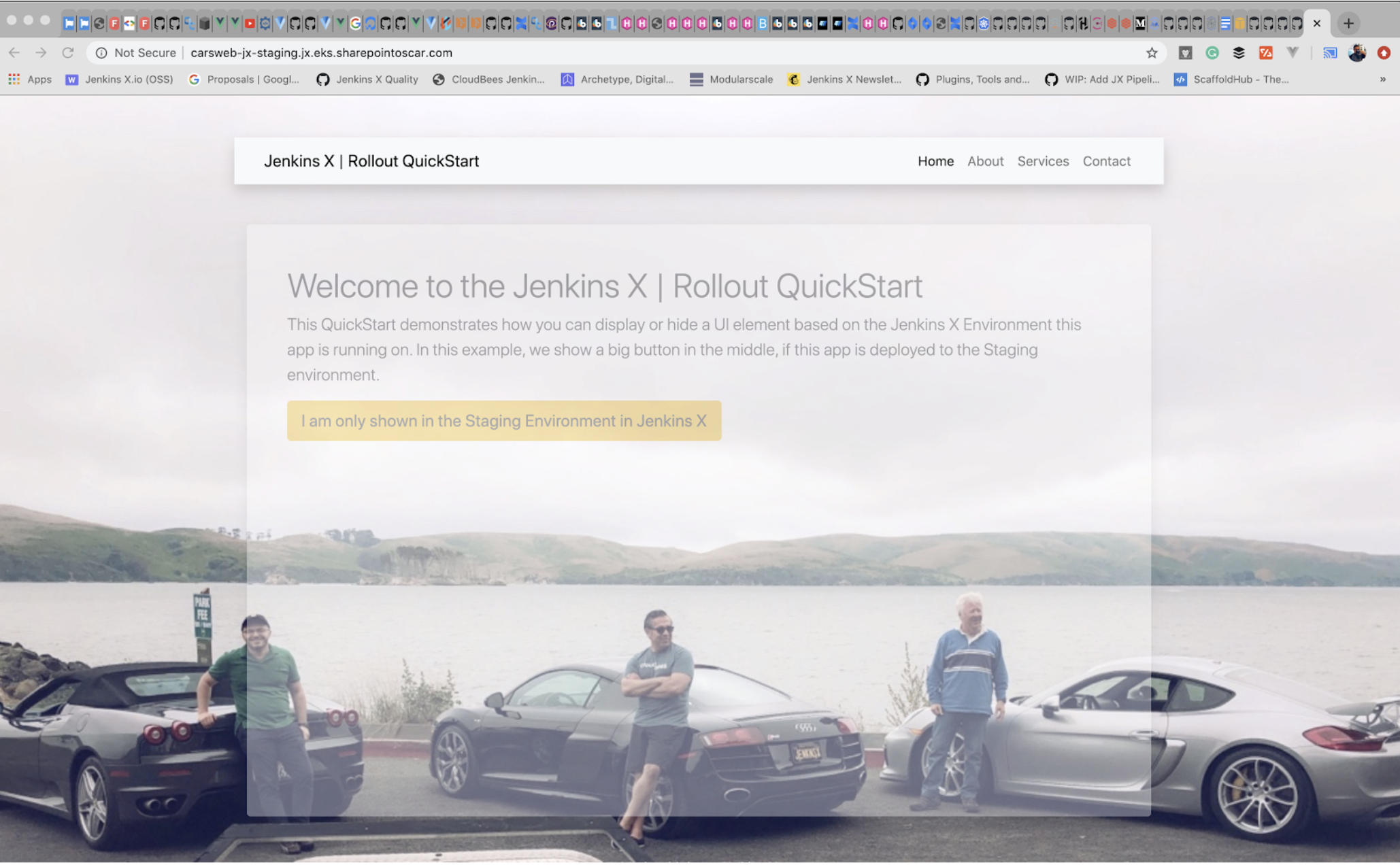Close the active browser tab
Viewport: 1400px width, 865px height.
[1317, 23]
